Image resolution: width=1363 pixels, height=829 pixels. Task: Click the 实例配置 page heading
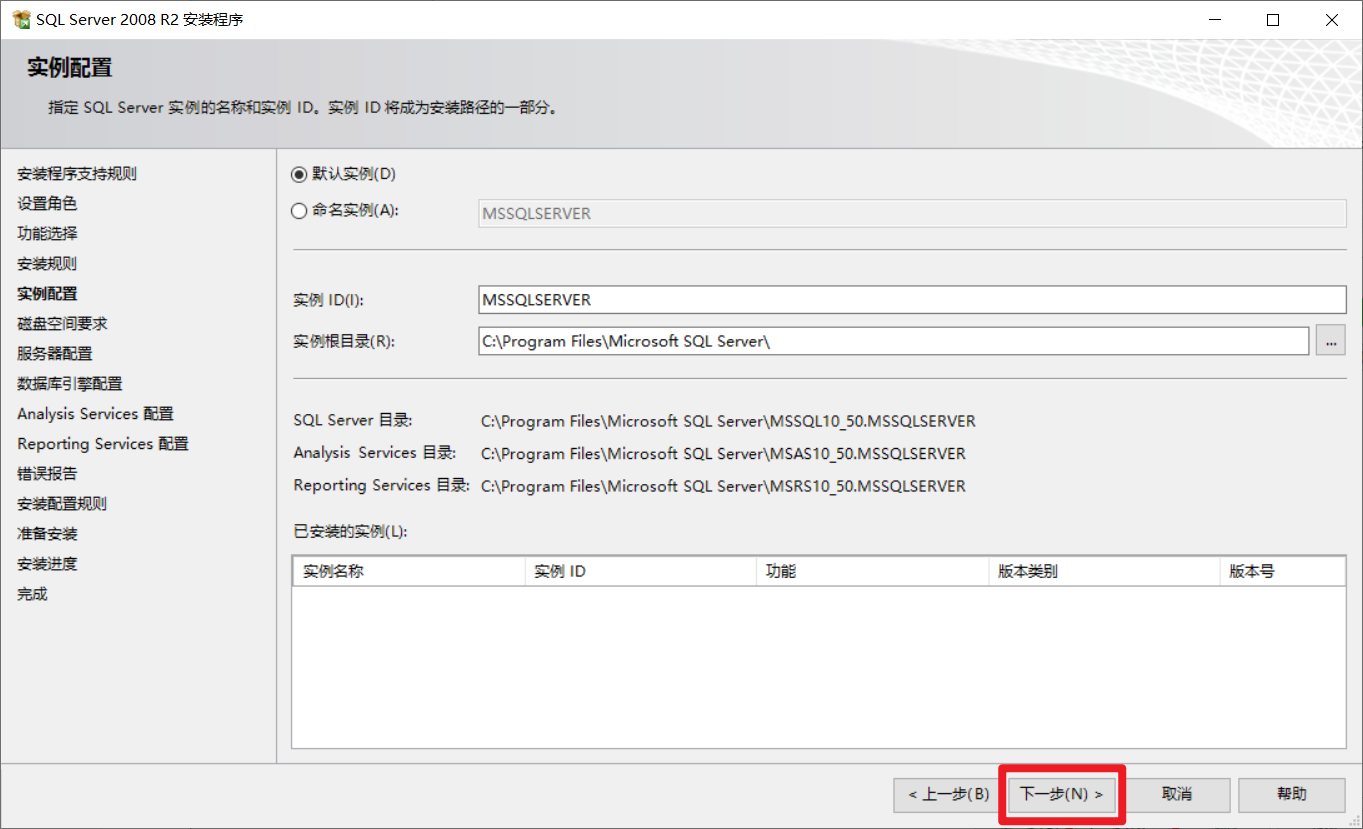(69, 68)
